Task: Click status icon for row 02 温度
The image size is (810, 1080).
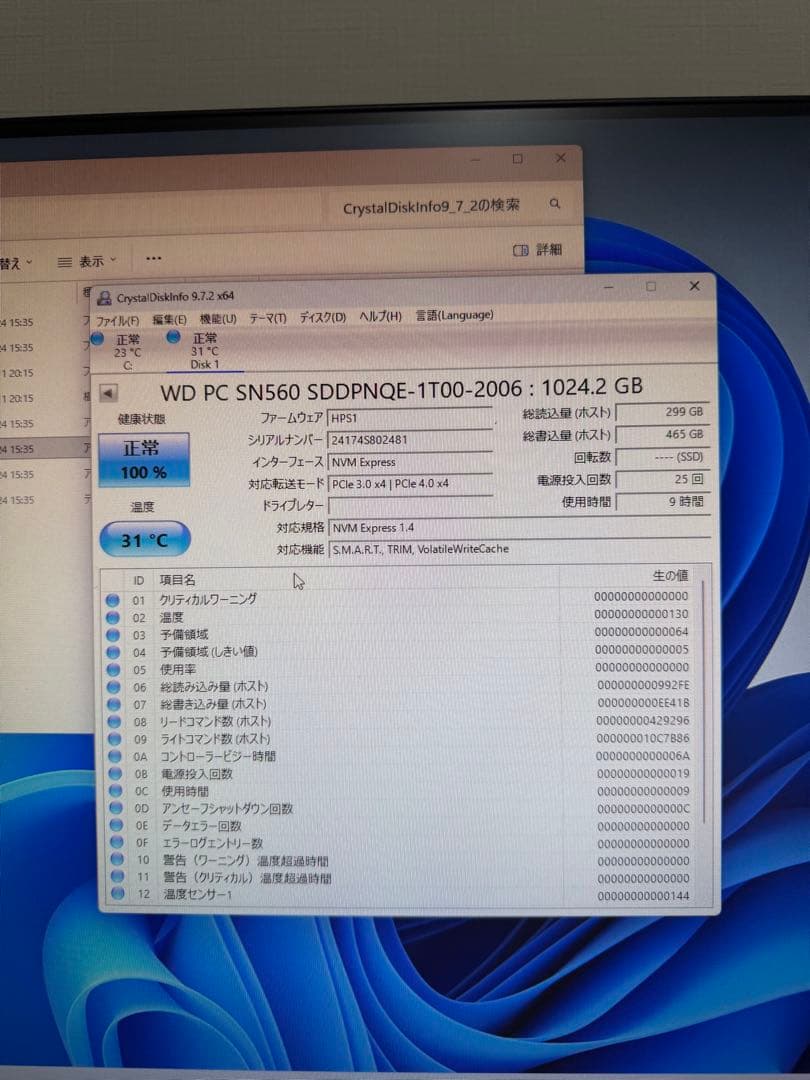Action: click(113, 617)
